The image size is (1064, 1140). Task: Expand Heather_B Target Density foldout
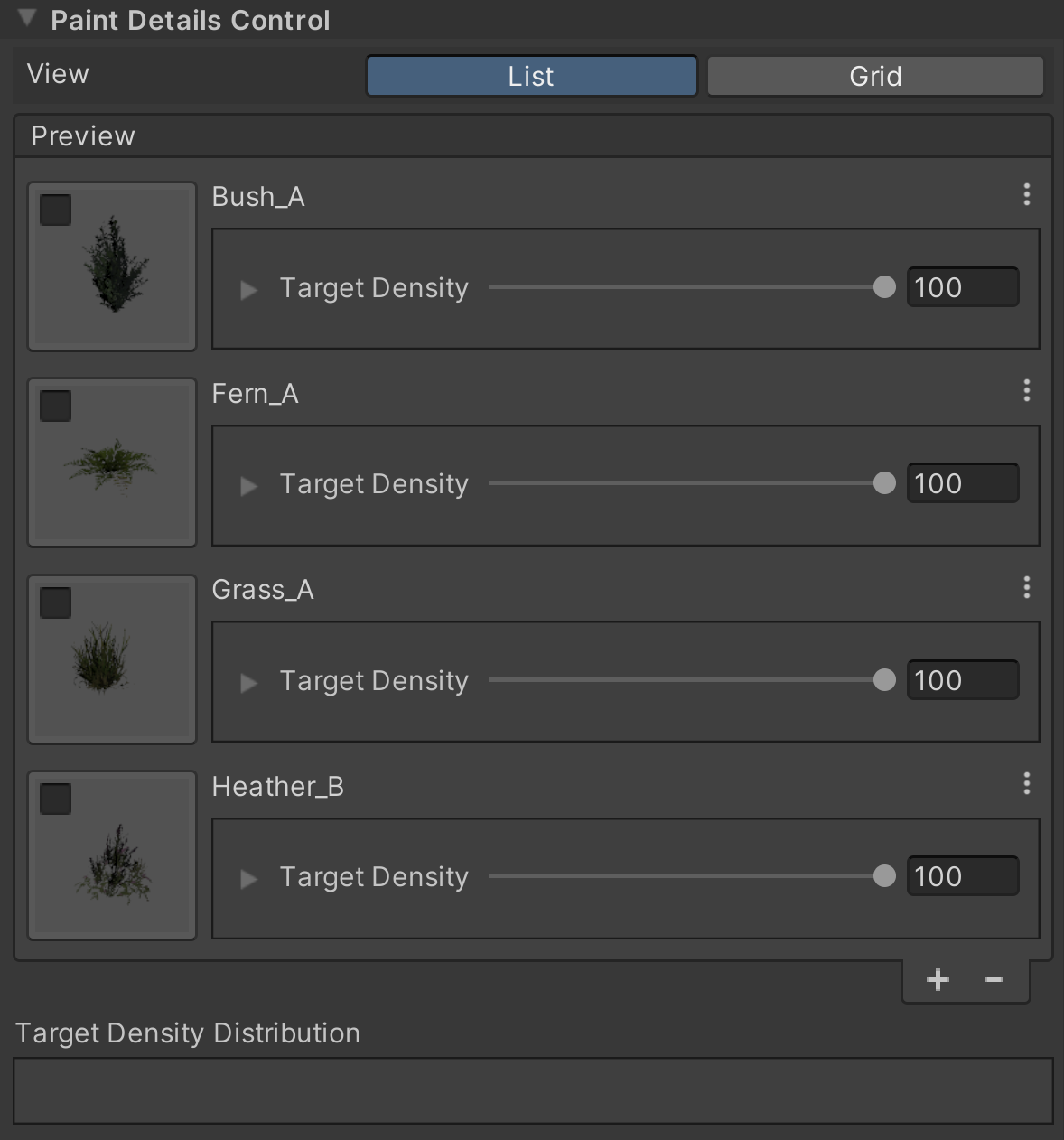click(248, 879)
